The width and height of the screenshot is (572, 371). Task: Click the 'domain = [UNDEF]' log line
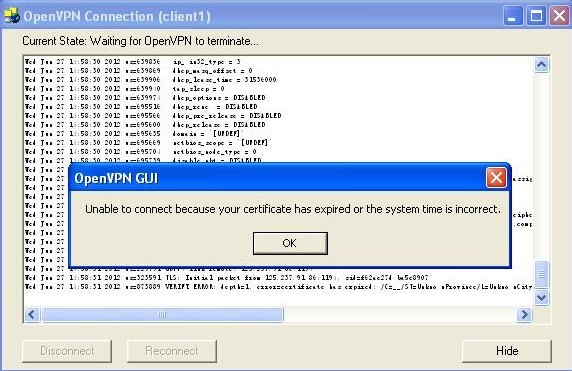(x=134, y=134)
